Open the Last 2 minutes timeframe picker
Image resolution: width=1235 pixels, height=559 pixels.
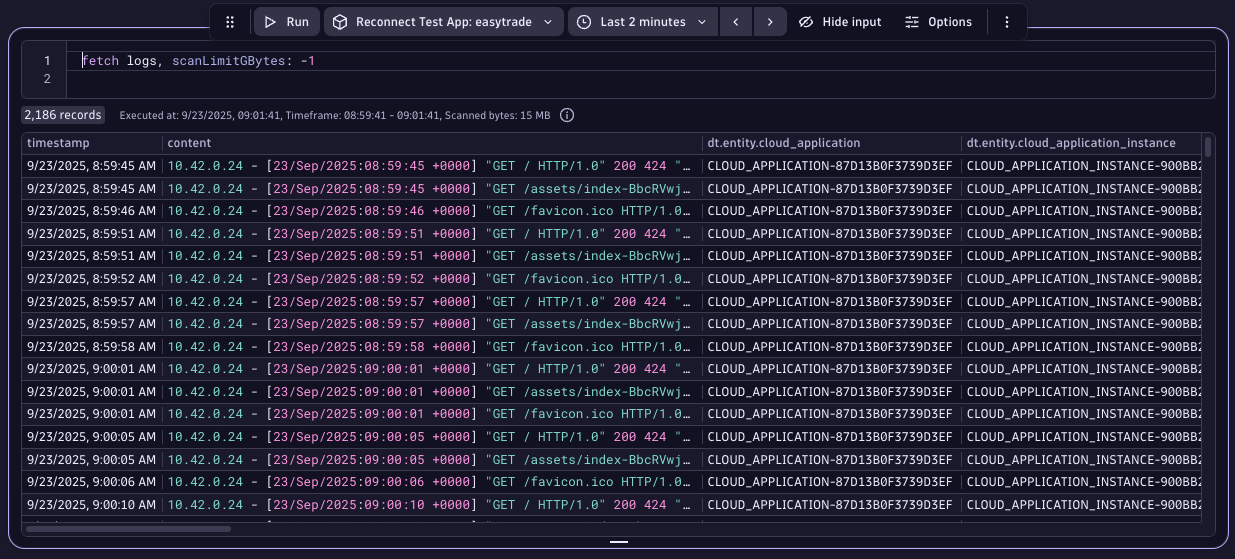tap(643, 22)
